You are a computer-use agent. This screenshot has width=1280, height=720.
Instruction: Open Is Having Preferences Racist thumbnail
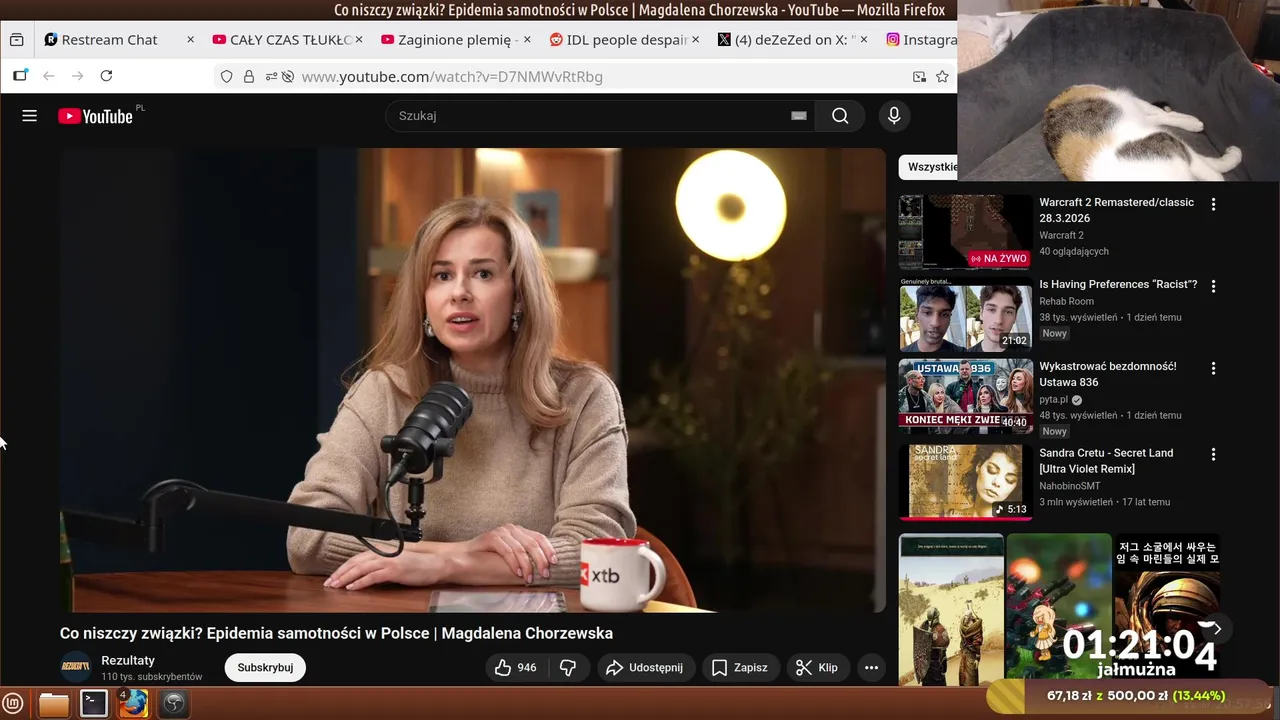click(x=965, y=314)
